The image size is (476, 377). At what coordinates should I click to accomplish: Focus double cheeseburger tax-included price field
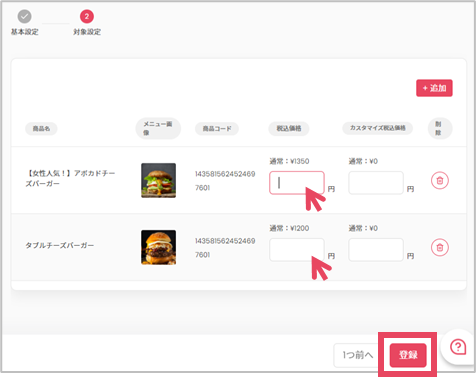[297, 250]
